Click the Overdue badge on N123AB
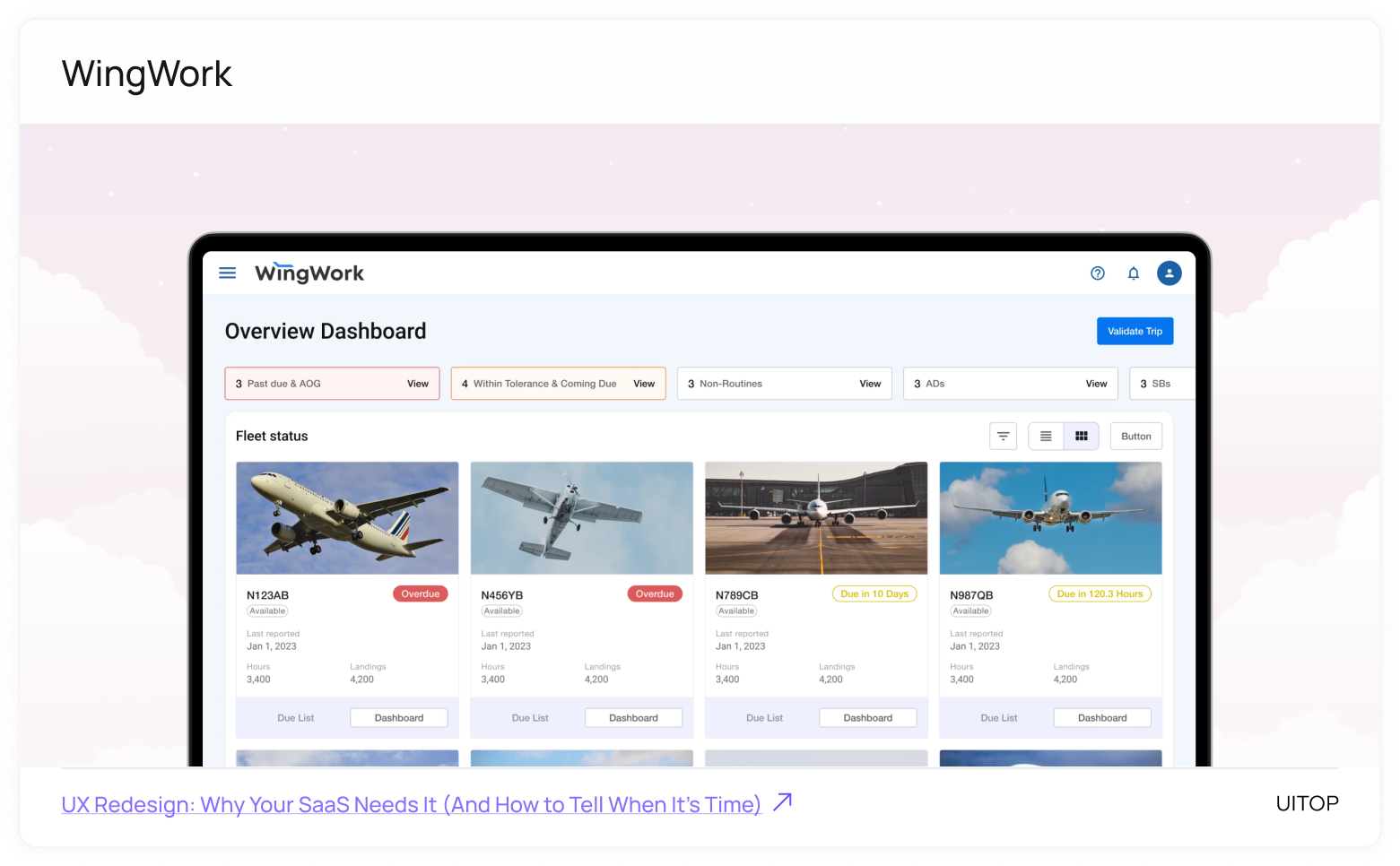Viewport: 1400px width, 866px height. pos(421,594)
